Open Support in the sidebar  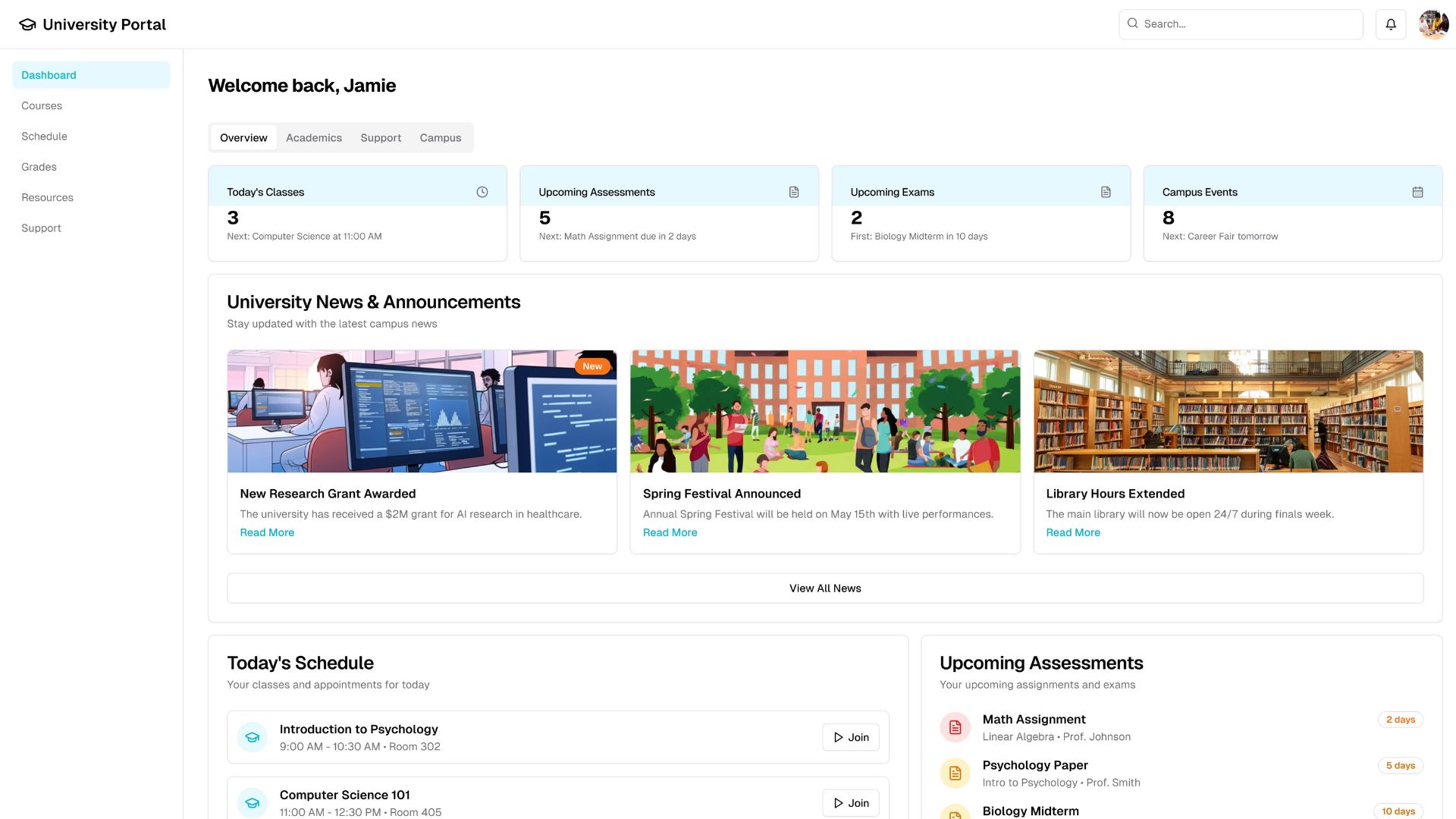pyautogui.click(x=91, y=227)
